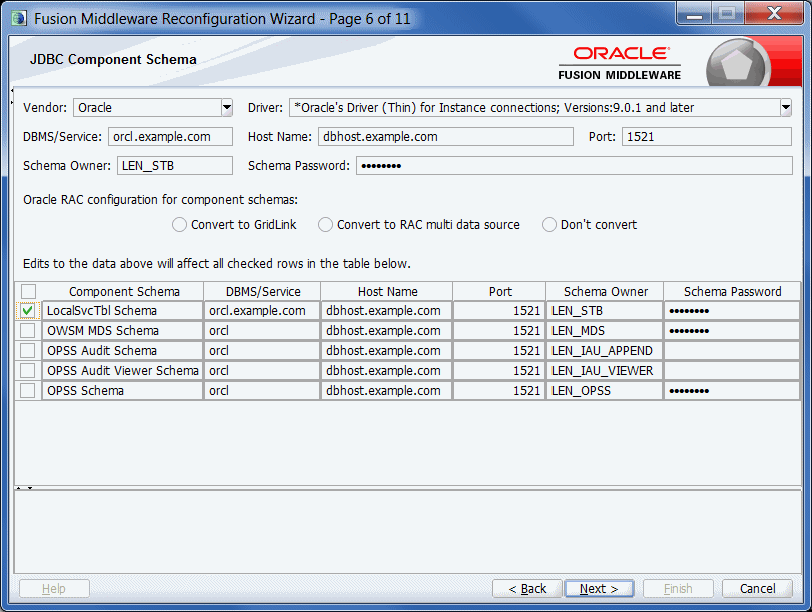Image resolution: width=812 pixels, height=612 pixels.
Task: Click the OWSM MDS Schema password cell
Action: coord(732,331)
